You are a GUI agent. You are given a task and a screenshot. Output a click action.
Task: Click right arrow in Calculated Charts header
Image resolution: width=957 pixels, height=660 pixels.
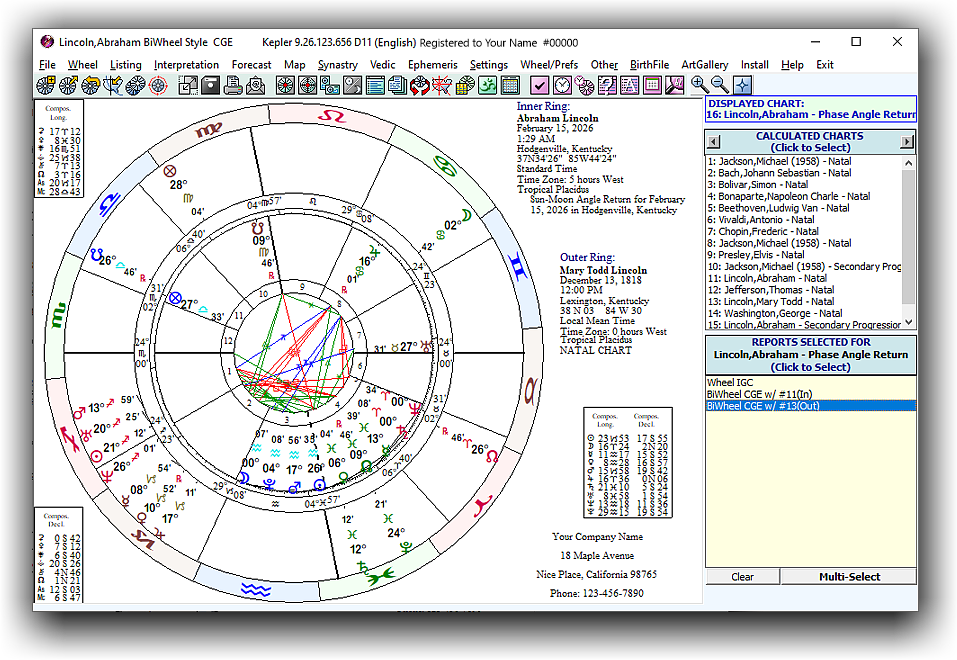(x=908, y=142)
